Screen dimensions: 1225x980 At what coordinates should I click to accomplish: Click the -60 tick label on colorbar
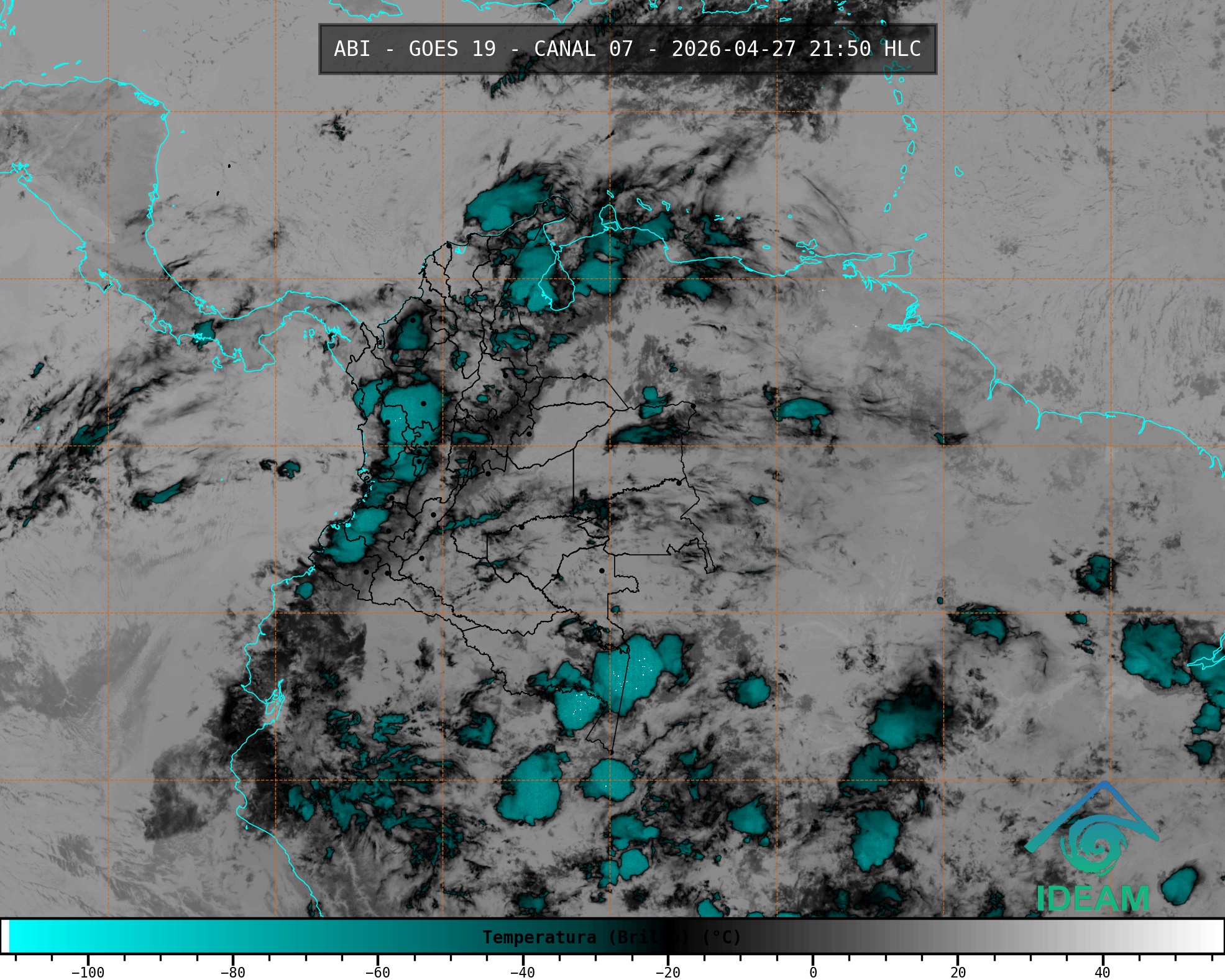(377, 973)
